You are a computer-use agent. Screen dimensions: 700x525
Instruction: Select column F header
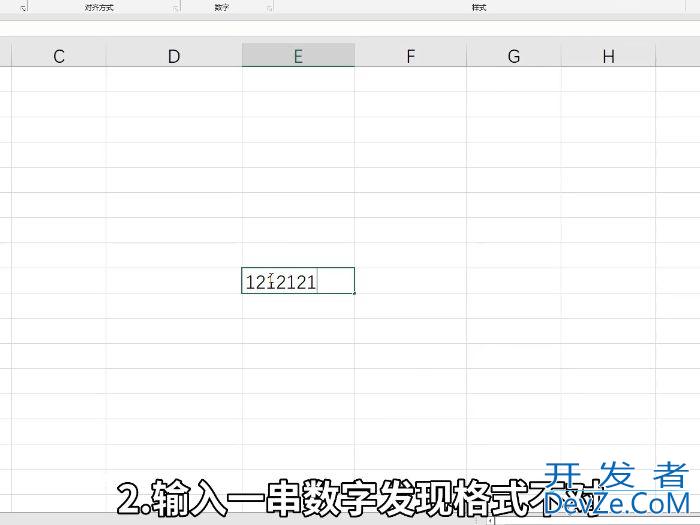tap(411, 56)
